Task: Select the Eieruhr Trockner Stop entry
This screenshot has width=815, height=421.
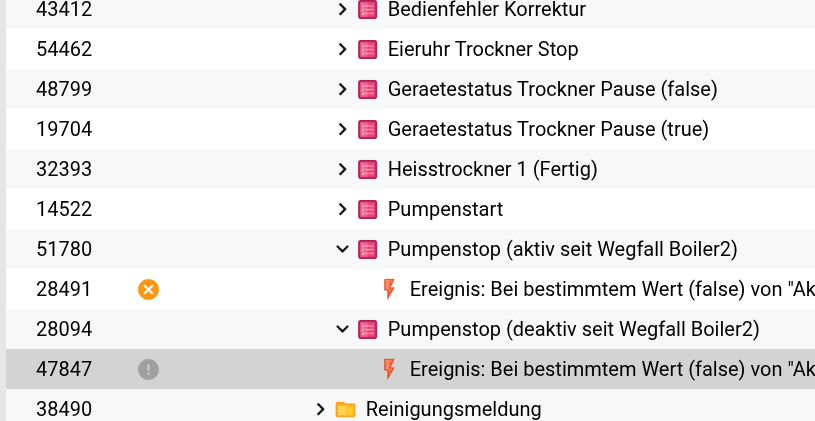Action: [483, 49]
